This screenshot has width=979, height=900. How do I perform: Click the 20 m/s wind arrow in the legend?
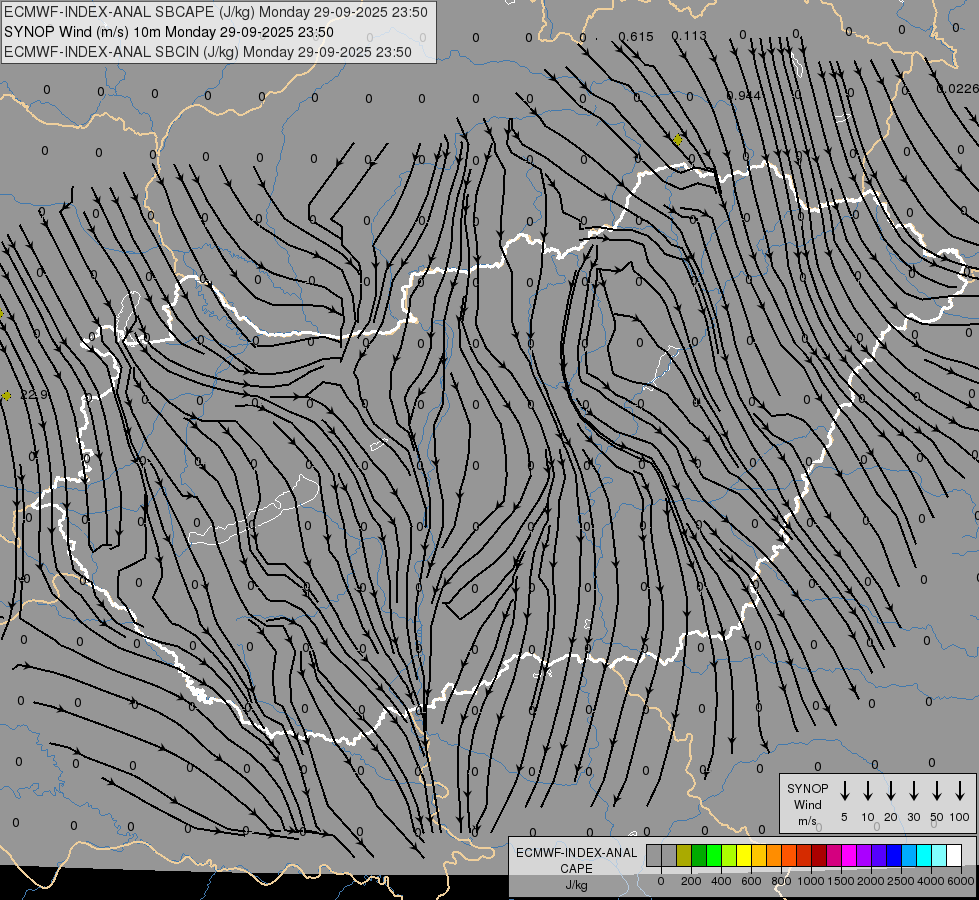890,791
